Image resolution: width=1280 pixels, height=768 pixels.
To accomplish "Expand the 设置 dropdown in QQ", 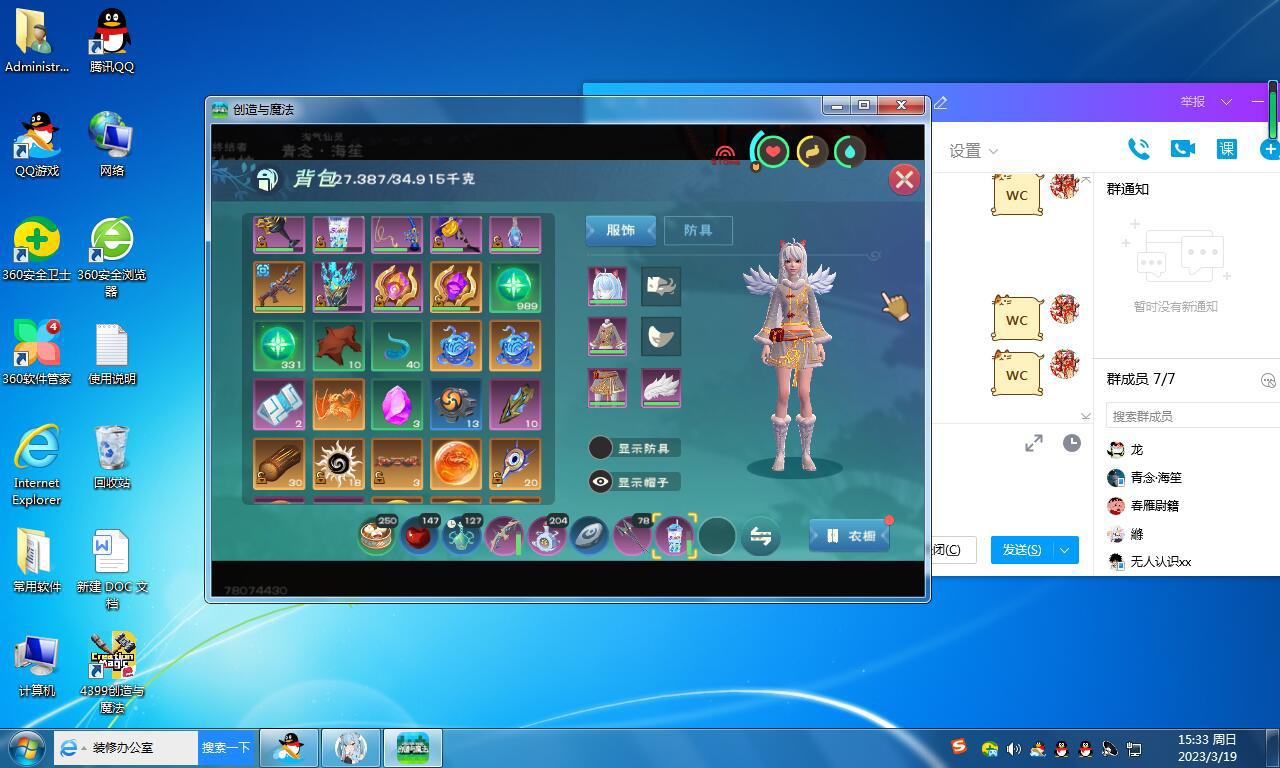I will 973,151.
